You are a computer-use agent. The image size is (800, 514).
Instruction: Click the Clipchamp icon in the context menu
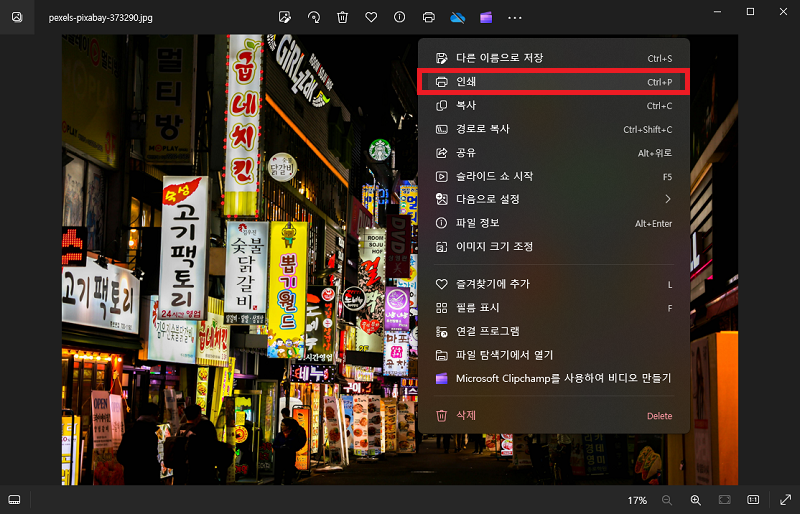(x=441, y=379)
